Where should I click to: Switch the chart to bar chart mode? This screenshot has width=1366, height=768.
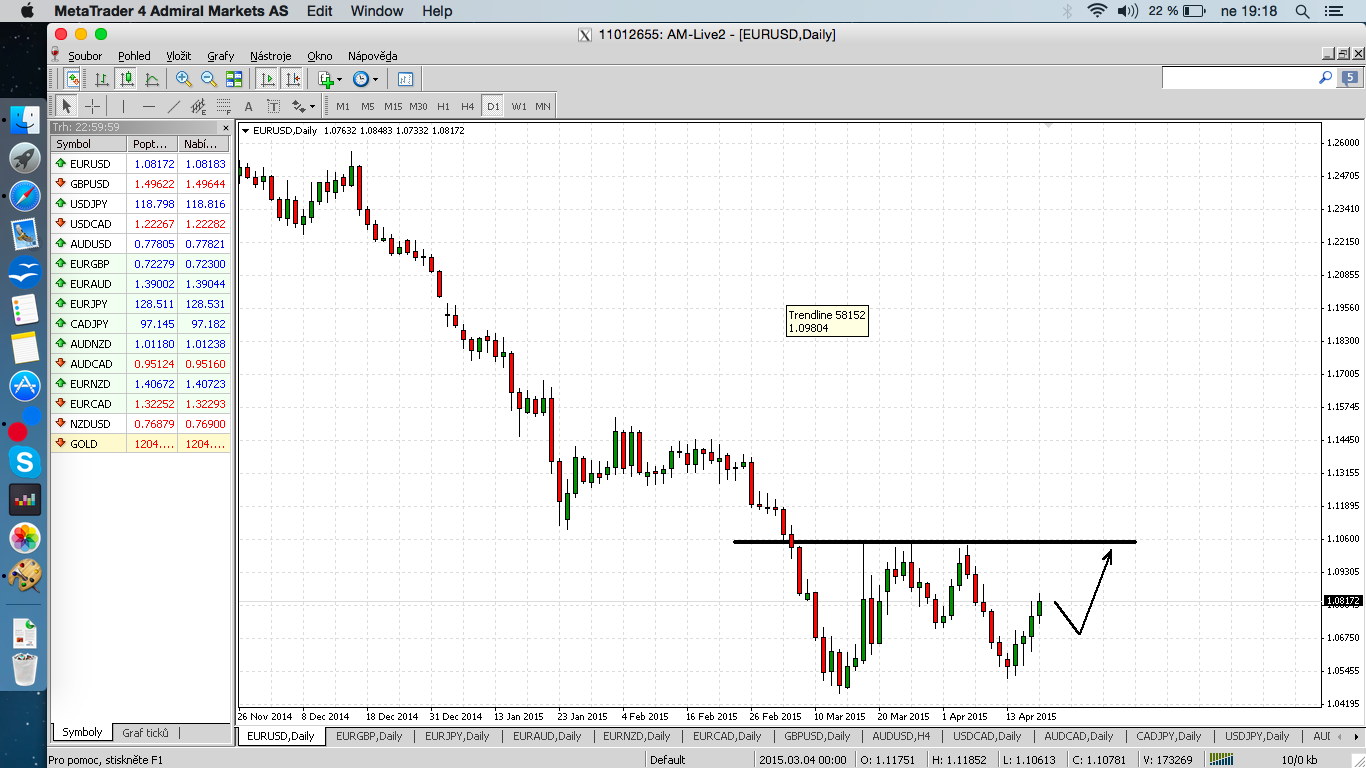[x=101, y=79]
